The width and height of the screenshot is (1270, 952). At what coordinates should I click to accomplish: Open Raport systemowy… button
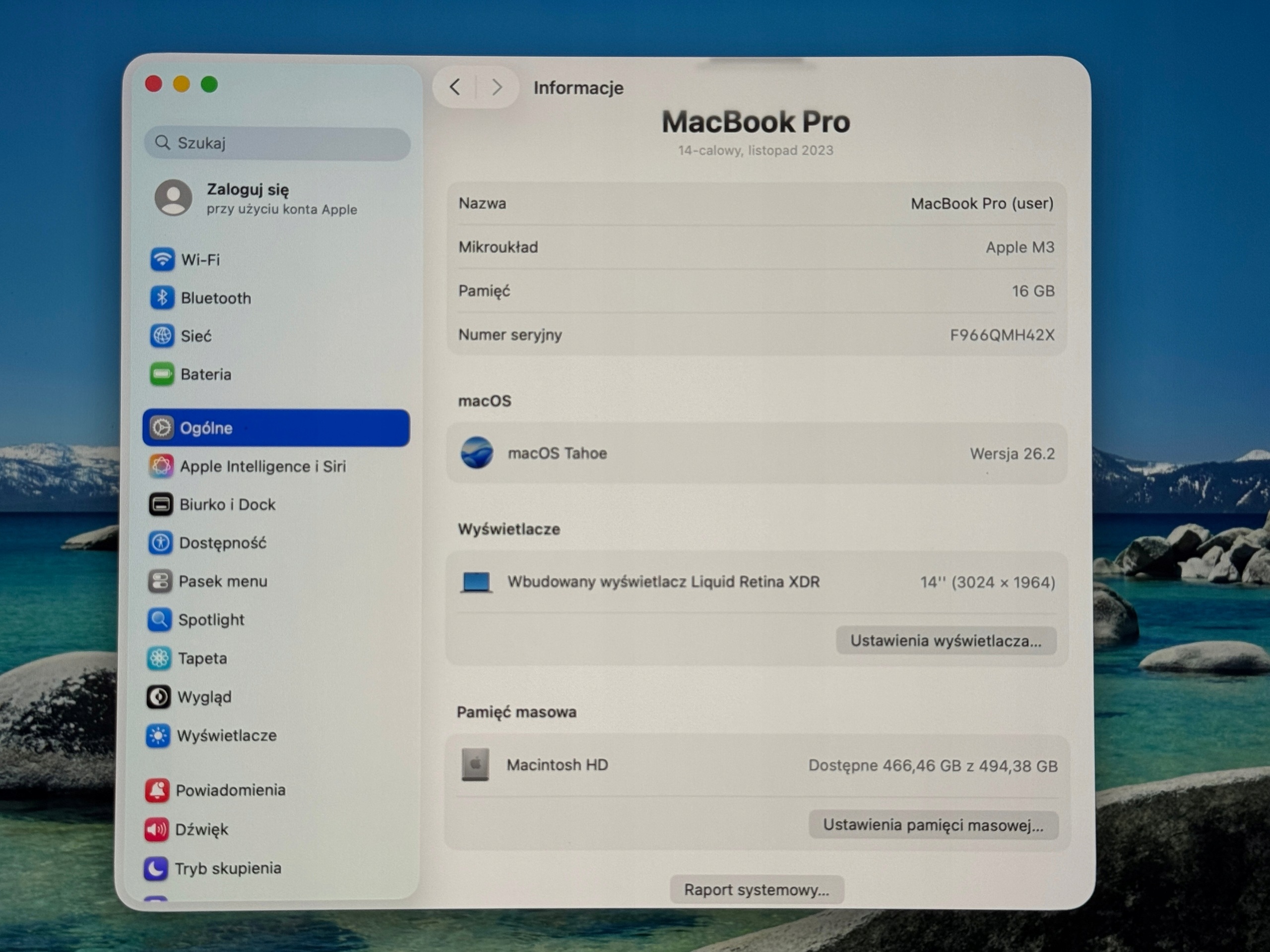(757, 890)
